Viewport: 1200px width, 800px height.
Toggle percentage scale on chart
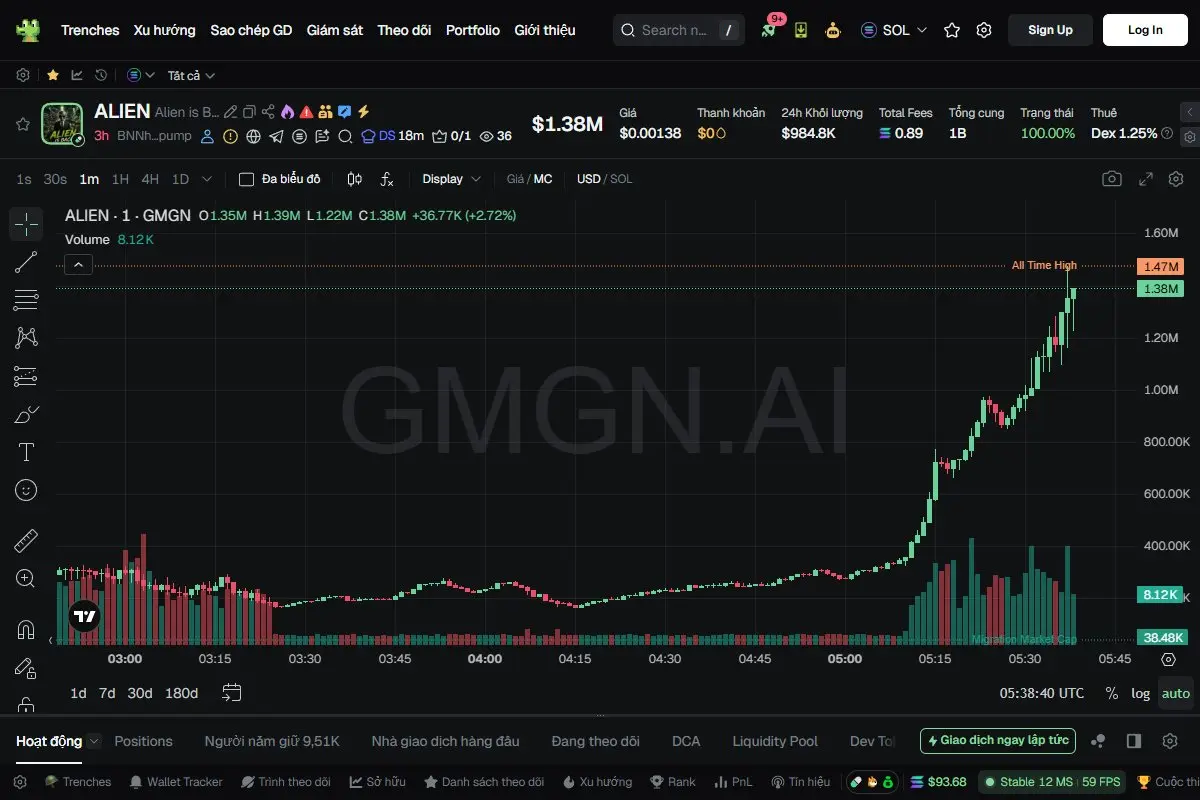[1112, 693]
